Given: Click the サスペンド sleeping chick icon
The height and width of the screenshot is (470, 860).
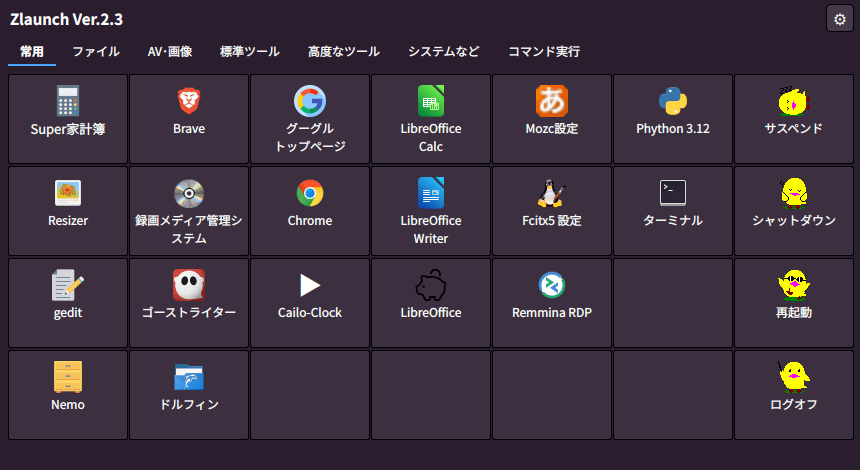Looking at the screenshot, I should pyautogui.click(x=794, y=101).
